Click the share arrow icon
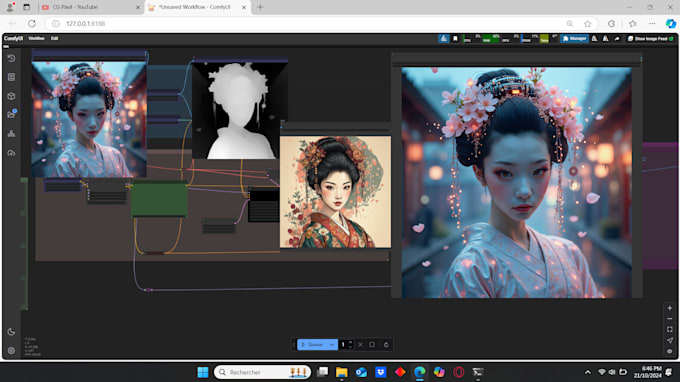Image resolution: width=680 pixels, height=382 pixels. click(x=617, y=39)
